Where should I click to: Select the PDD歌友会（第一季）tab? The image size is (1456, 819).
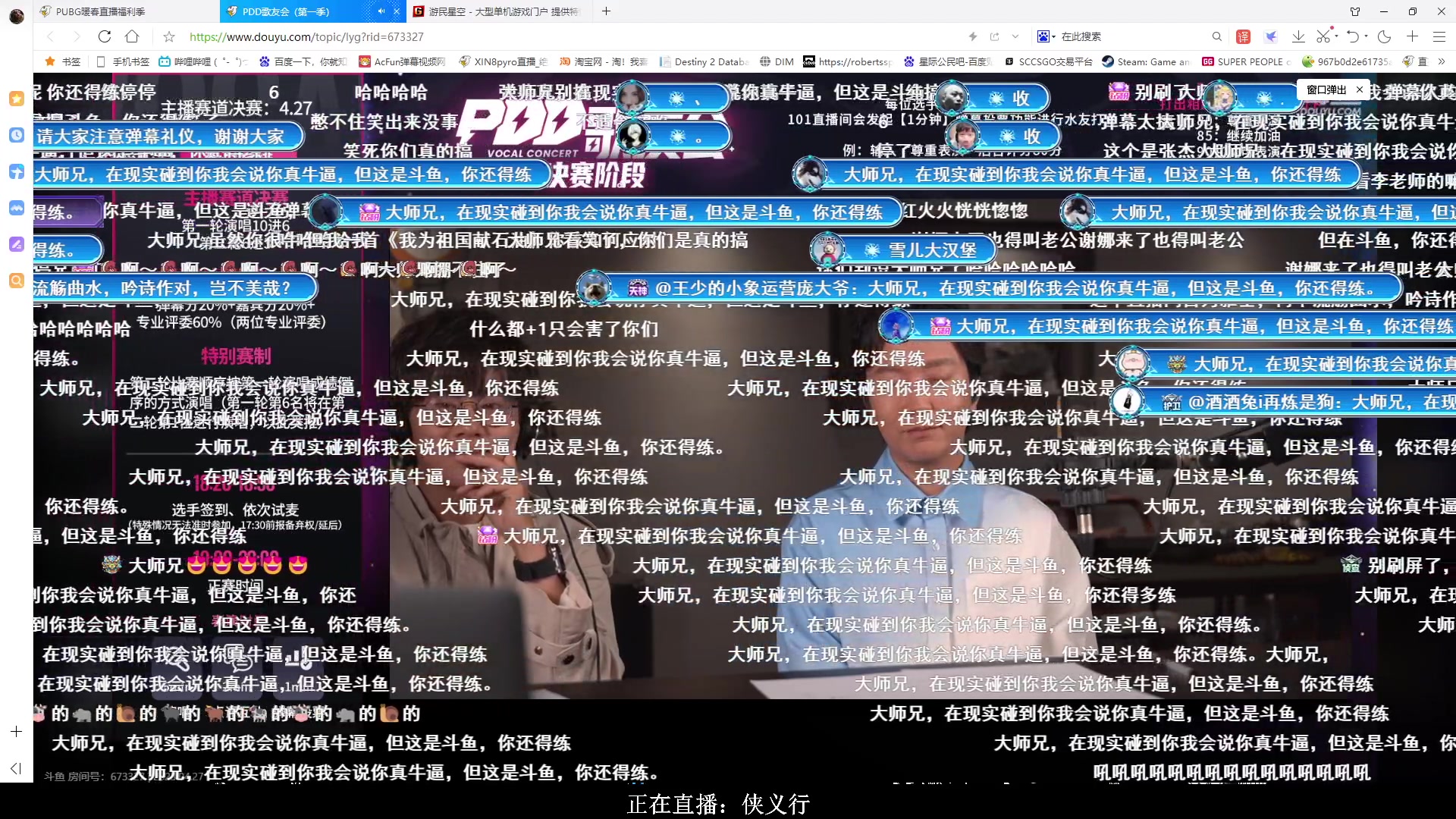tap(312, 11)
